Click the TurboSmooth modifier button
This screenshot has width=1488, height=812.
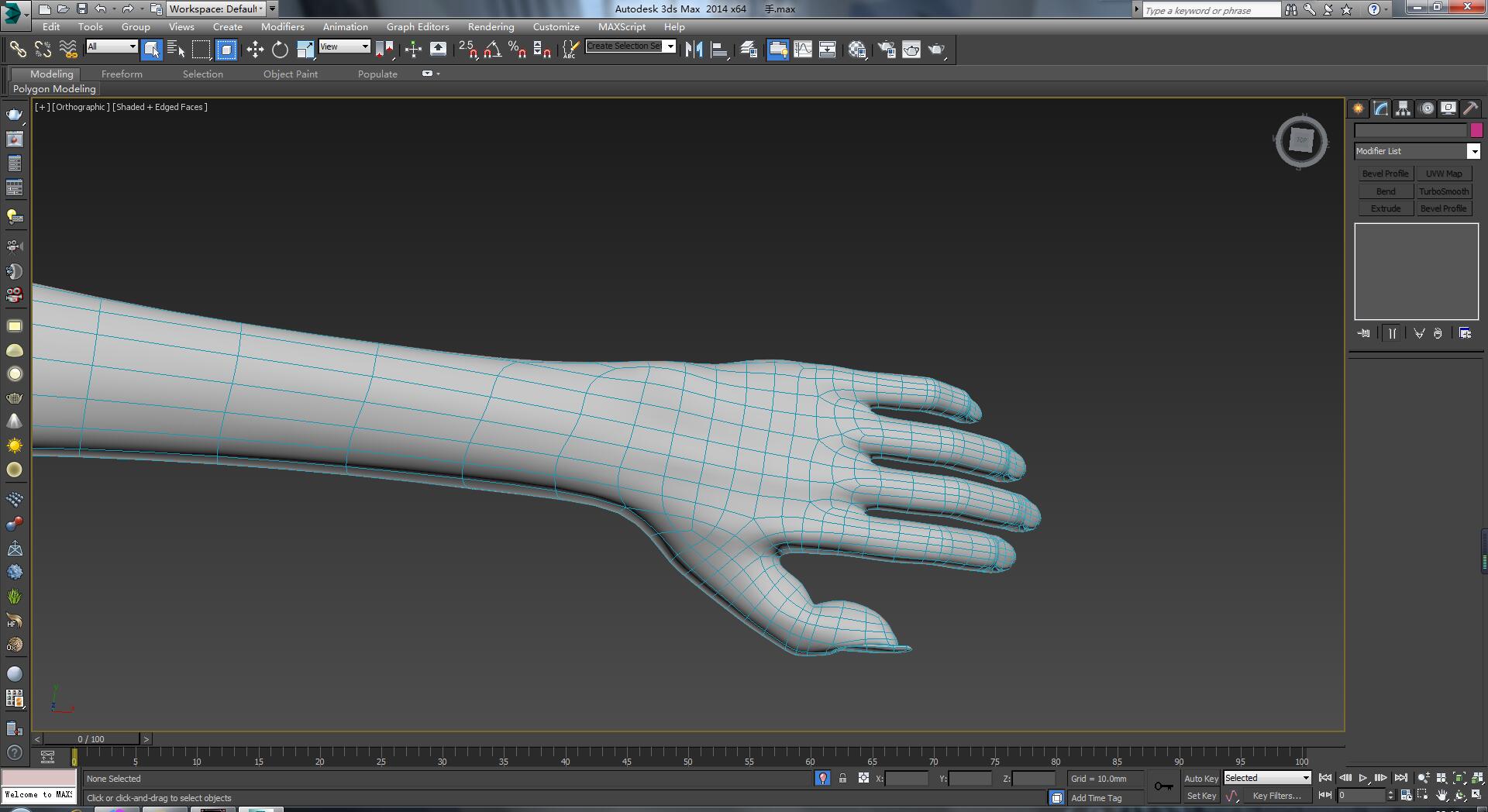[x=1443, y=191]
